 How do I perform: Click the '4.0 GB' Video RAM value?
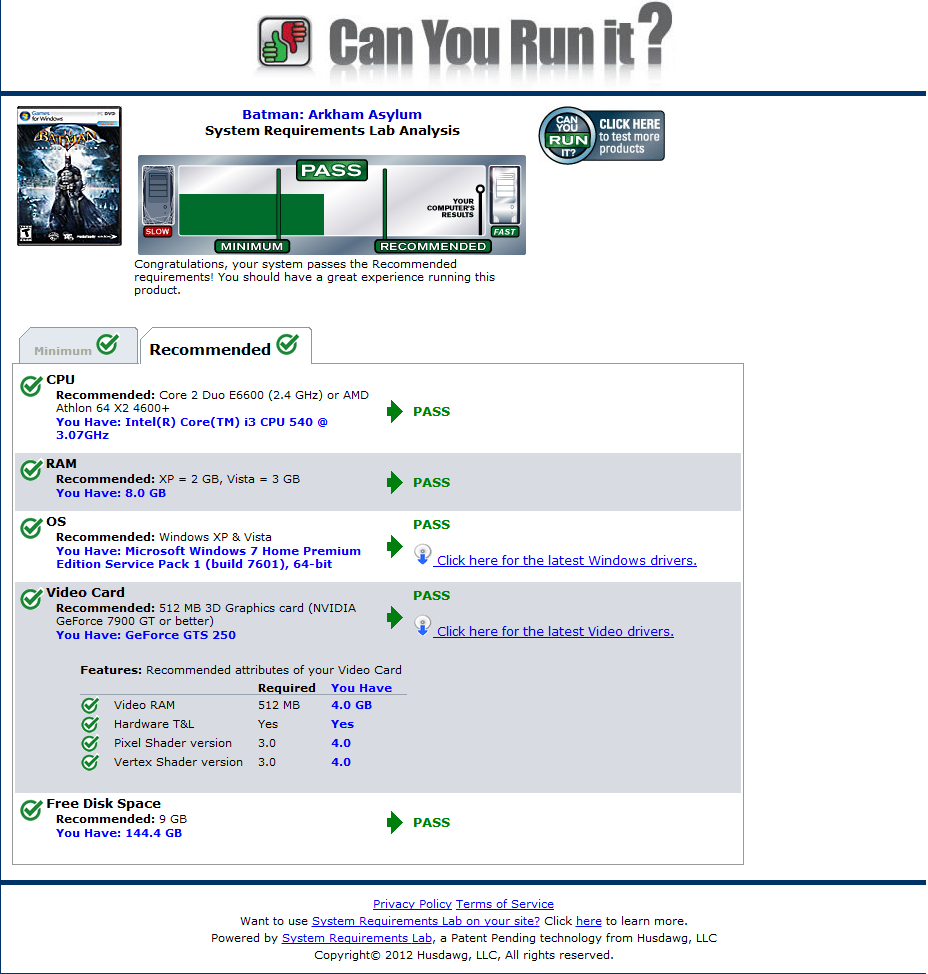pos(352,705)
